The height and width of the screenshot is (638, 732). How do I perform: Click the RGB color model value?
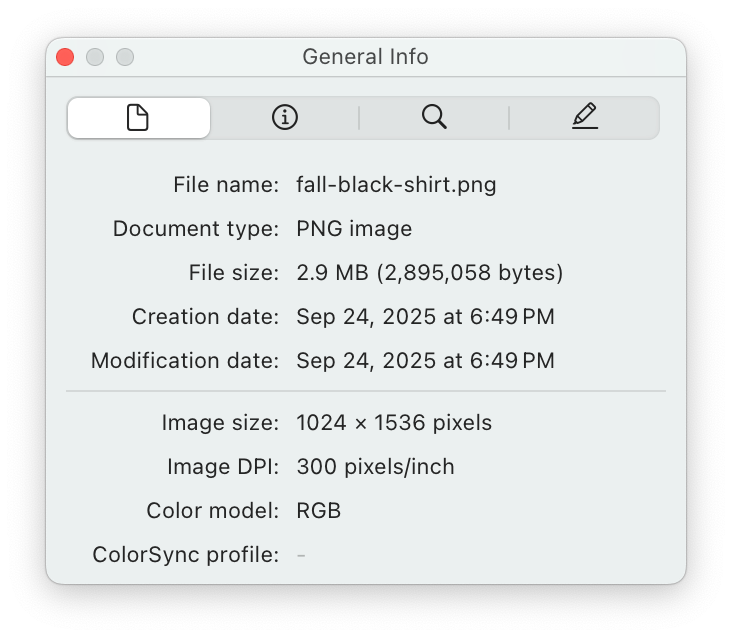318,511
